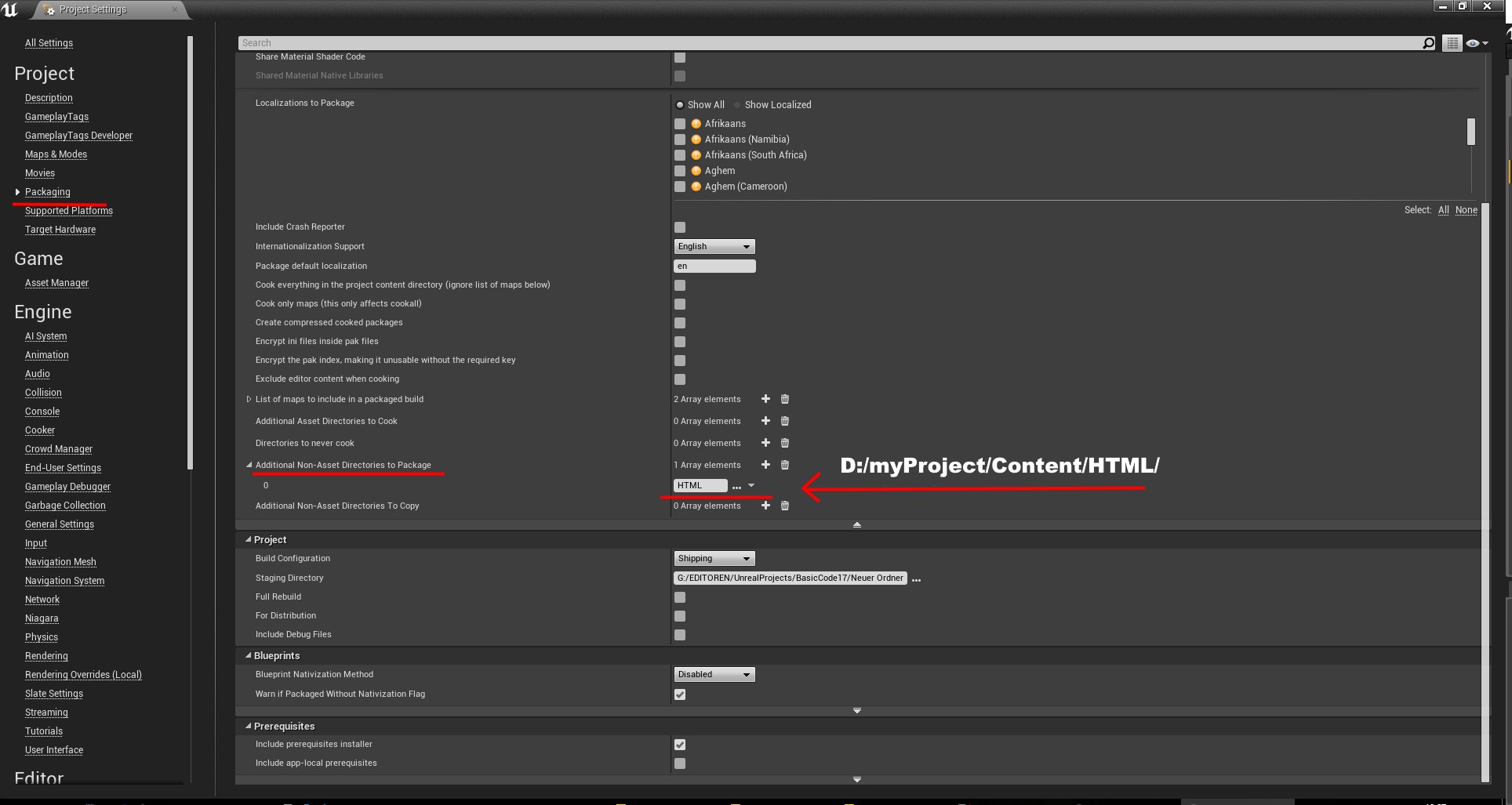Image resolution: width=1512 pixels, height=805 pixels.
Task: Empty Additional Asset Directories to Cook array
Action: [785, 421]
